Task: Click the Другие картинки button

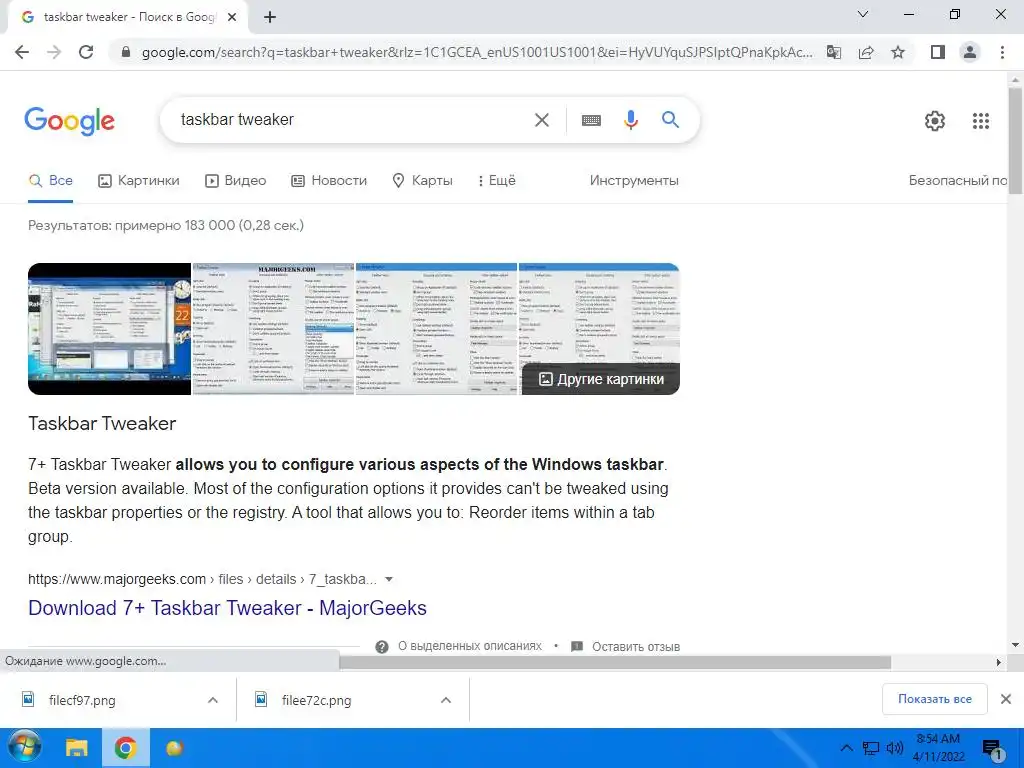Action: coord(601,379)
